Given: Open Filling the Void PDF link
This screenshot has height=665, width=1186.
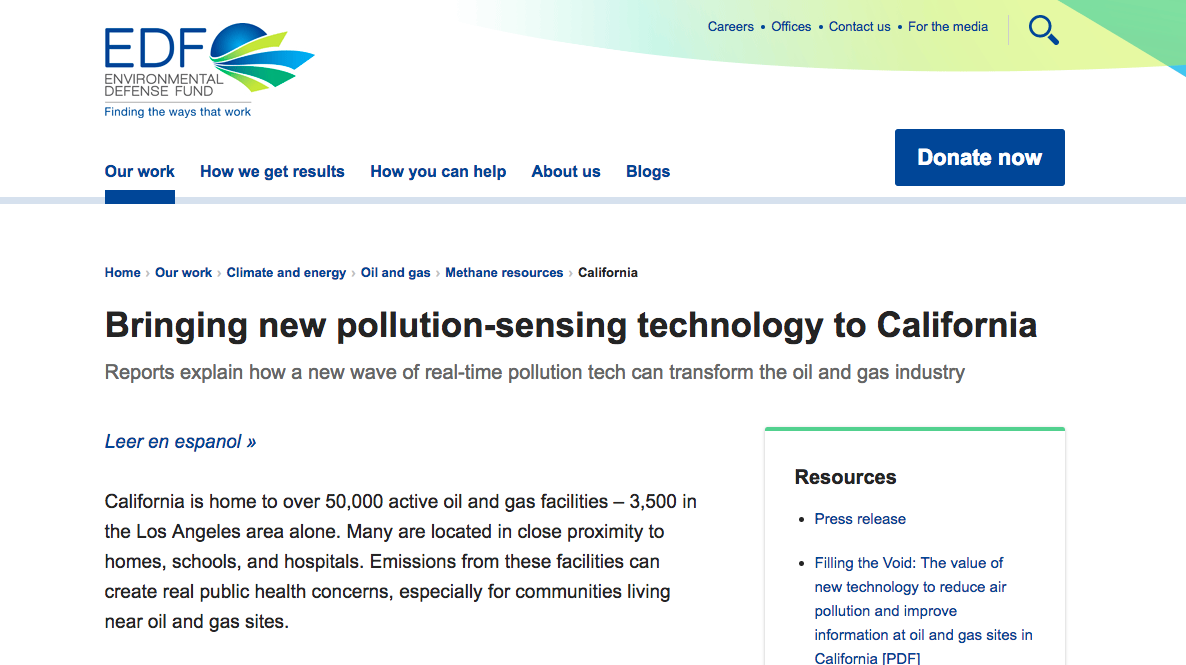Looking at the screenshot, I should [x=924, y=610].
